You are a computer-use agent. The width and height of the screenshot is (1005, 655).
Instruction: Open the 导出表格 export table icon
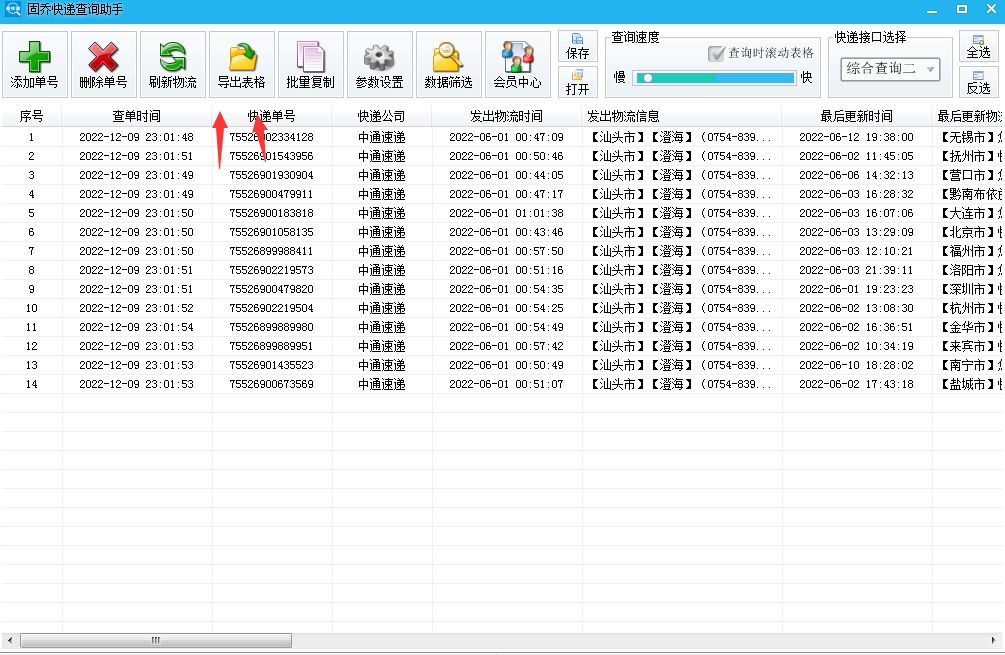pos(239,62)
